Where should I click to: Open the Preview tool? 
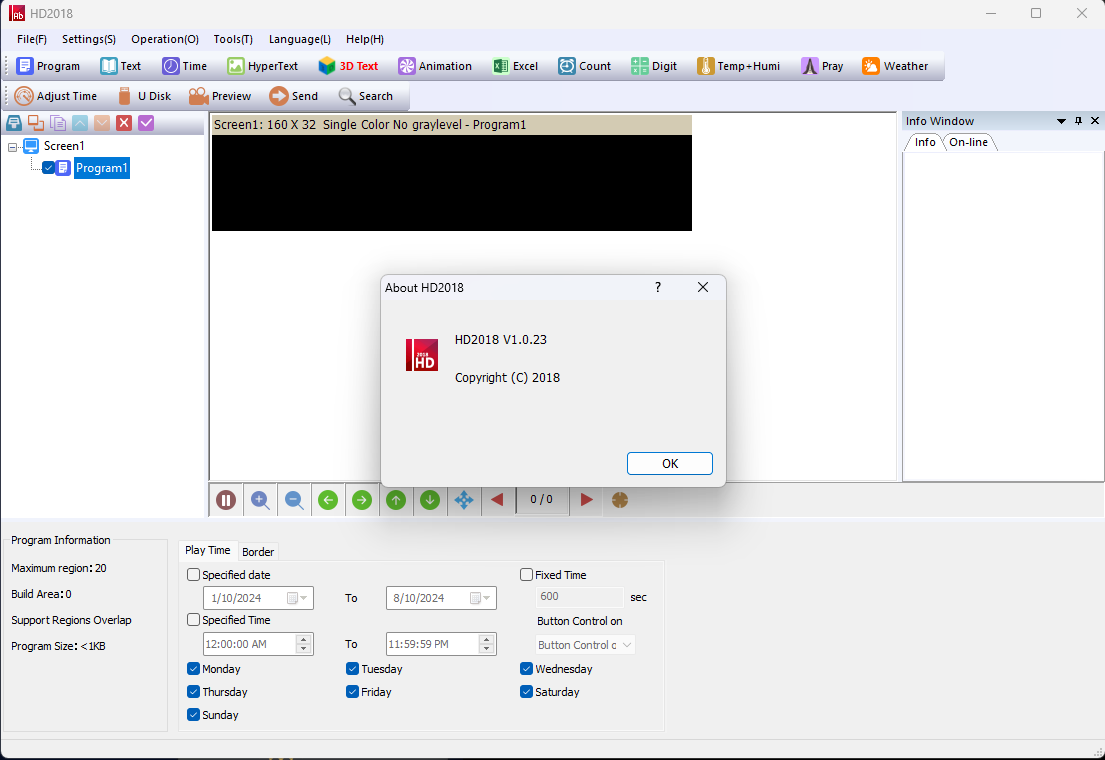[x=220, y=96]
